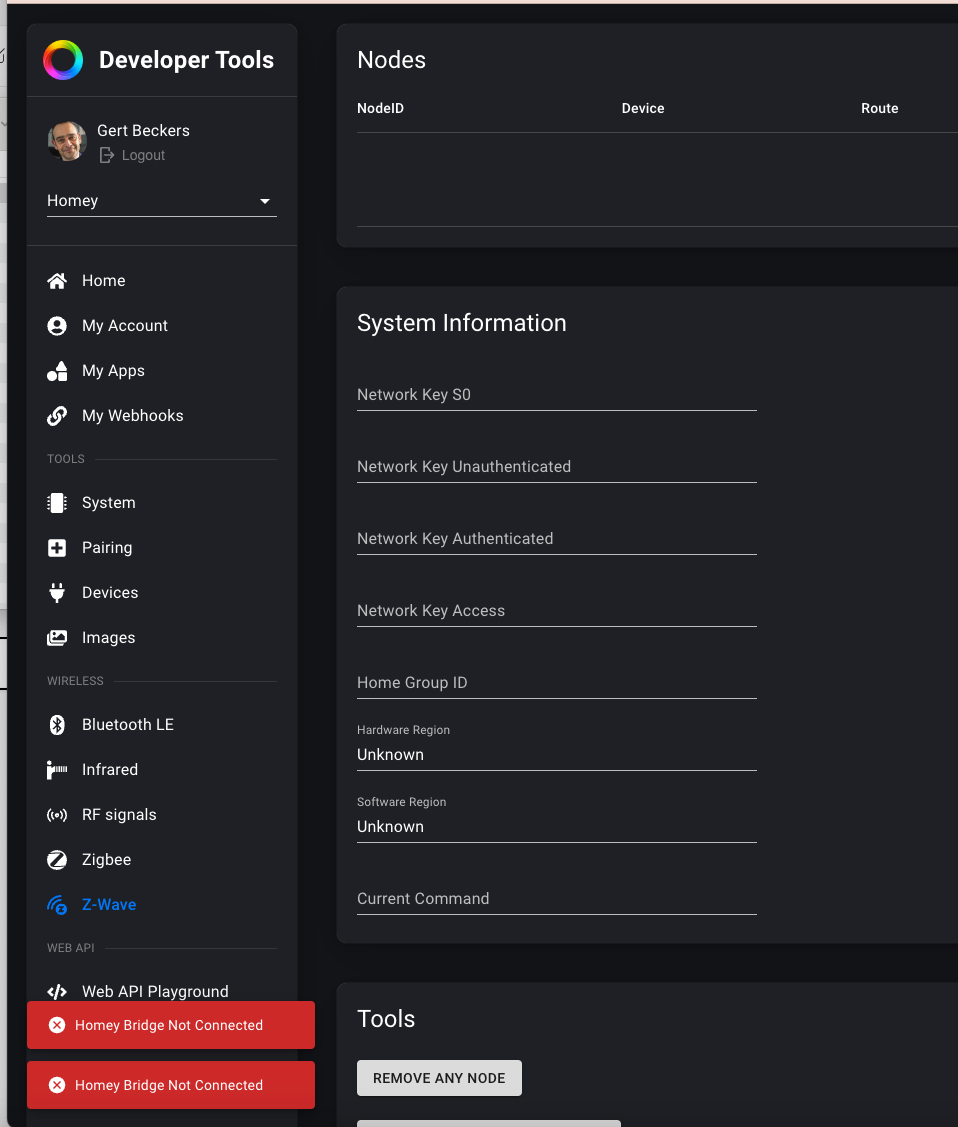Click the Zigbee logo icon
Screen dimensions: 958x1127
[57, 860]
